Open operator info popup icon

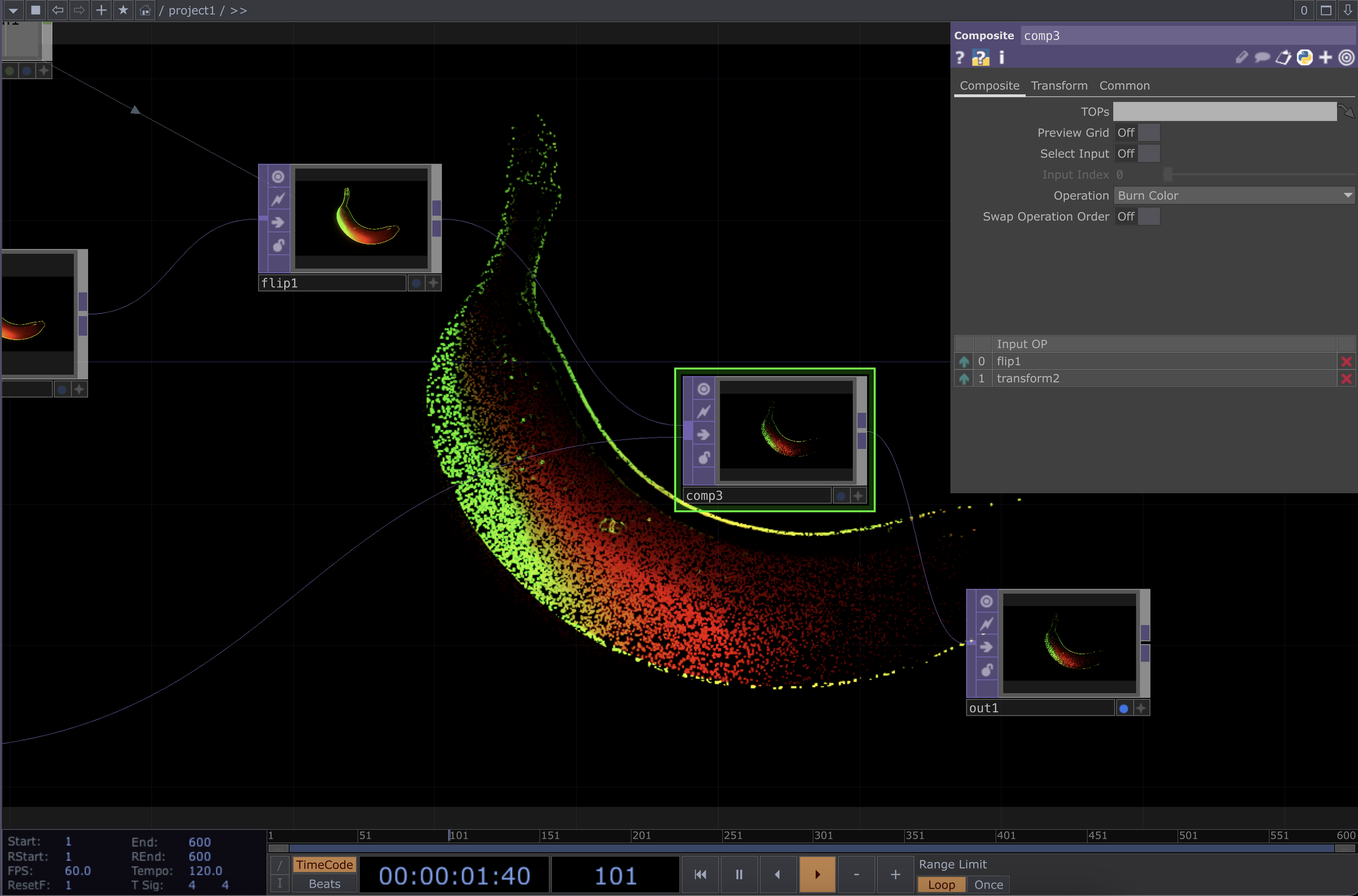1001,58
